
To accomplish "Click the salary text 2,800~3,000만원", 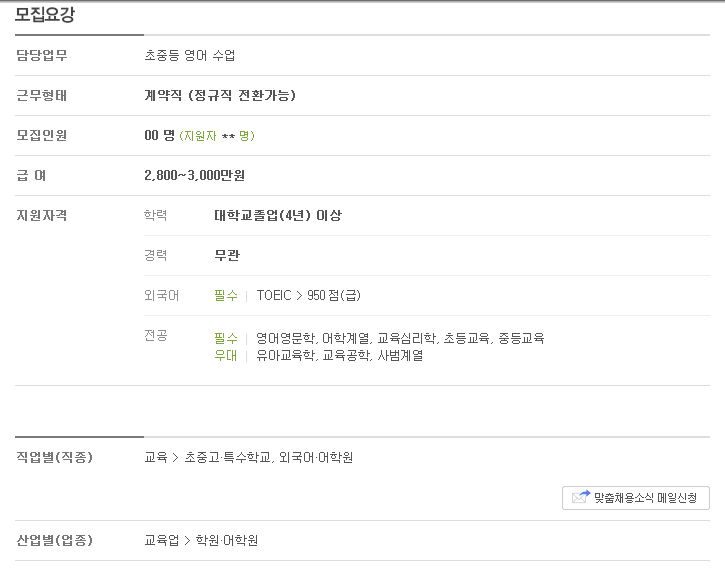I will 195,175.
